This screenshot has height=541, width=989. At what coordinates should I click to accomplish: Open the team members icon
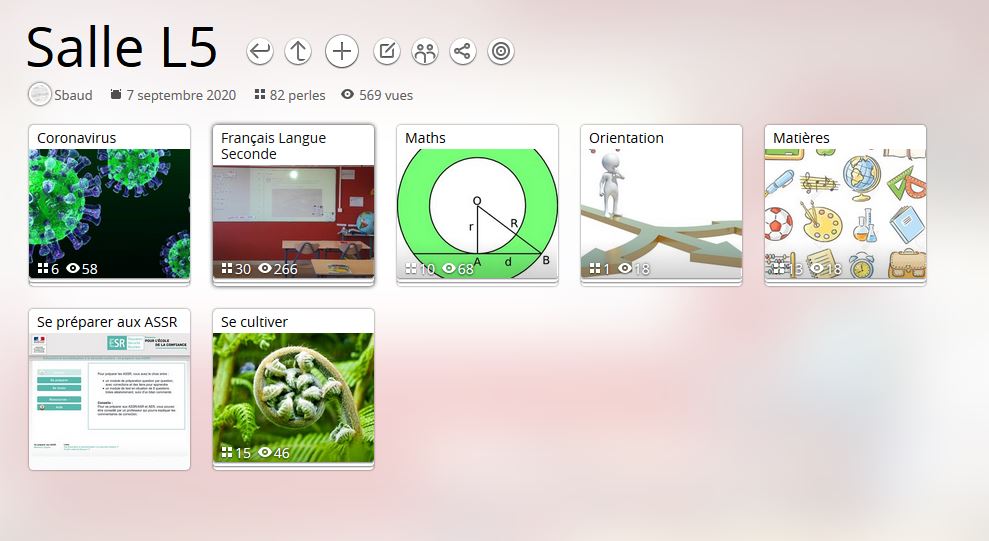[424, 51]
